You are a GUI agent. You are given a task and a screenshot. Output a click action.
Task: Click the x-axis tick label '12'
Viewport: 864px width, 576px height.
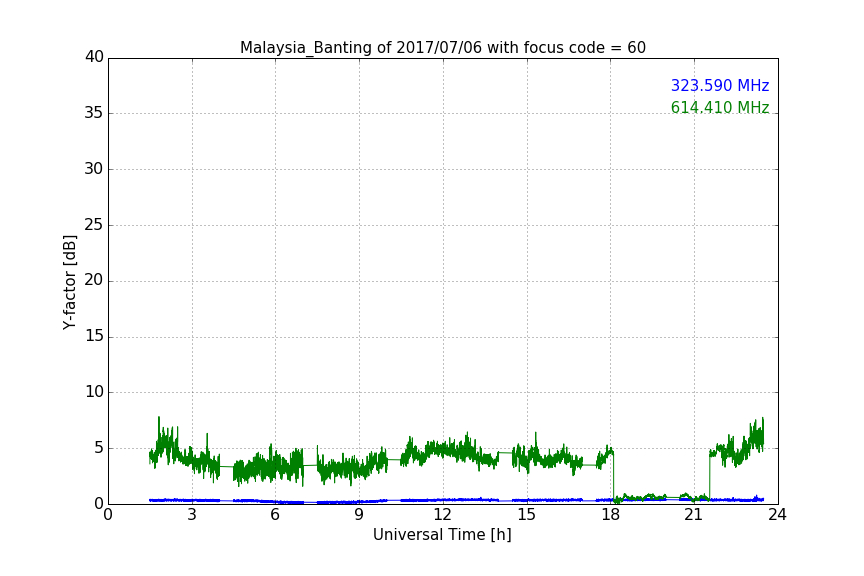442,515
